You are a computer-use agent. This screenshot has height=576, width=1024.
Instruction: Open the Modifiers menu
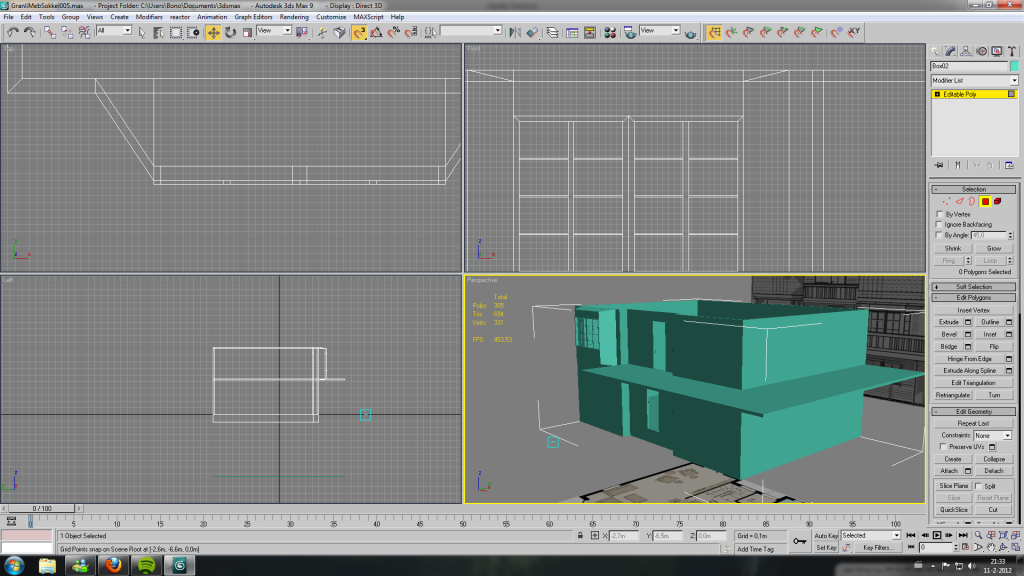149,17
